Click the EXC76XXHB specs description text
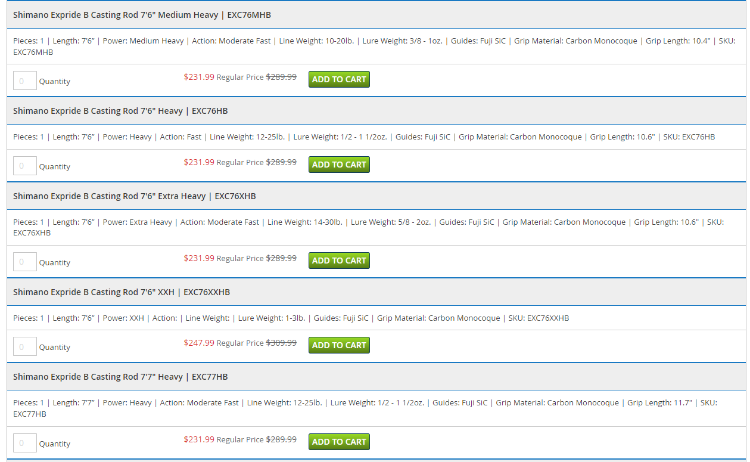 coord(291,318)
